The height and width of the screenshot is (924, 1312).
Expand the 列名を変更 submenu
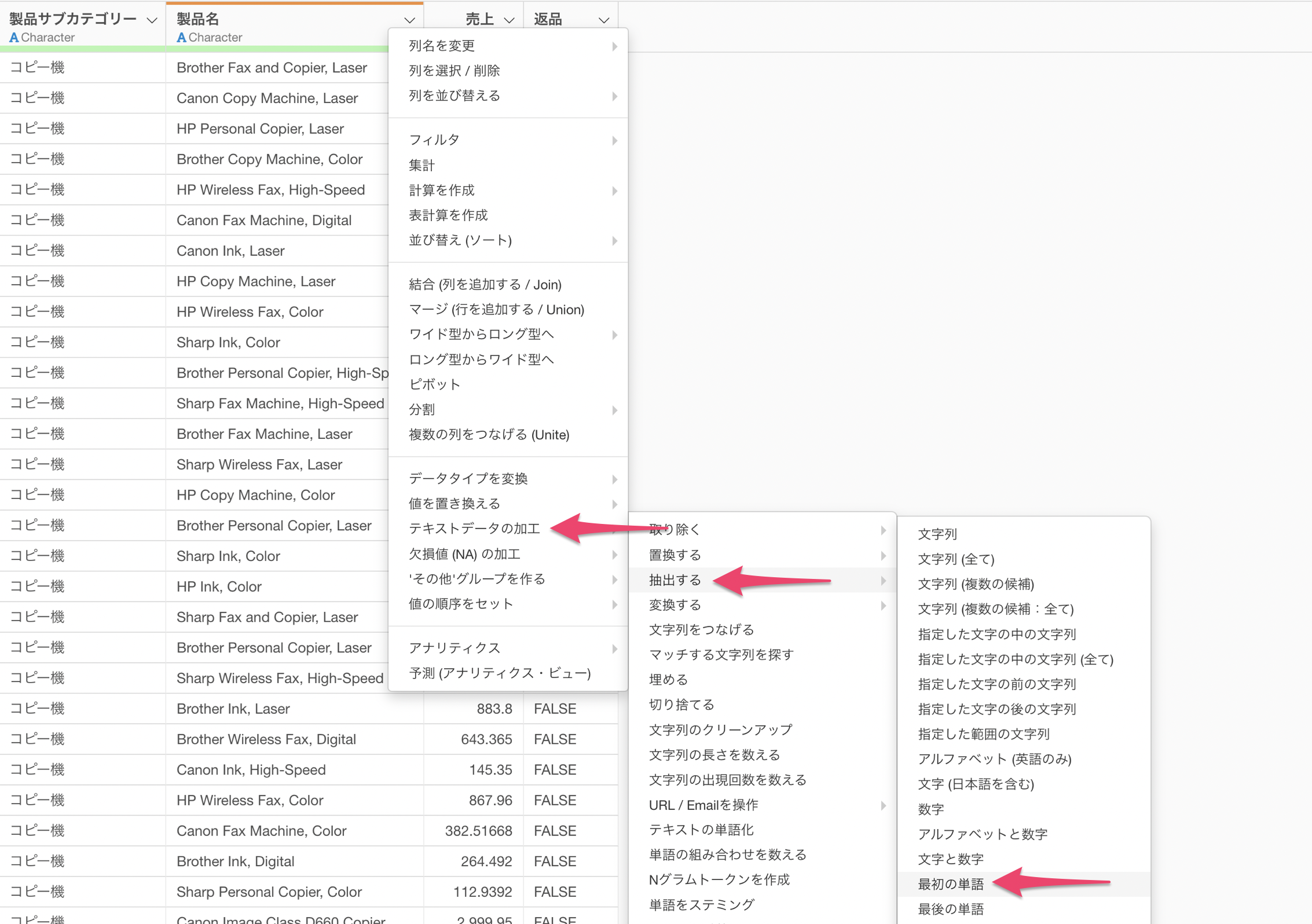(x=508, y=46)
